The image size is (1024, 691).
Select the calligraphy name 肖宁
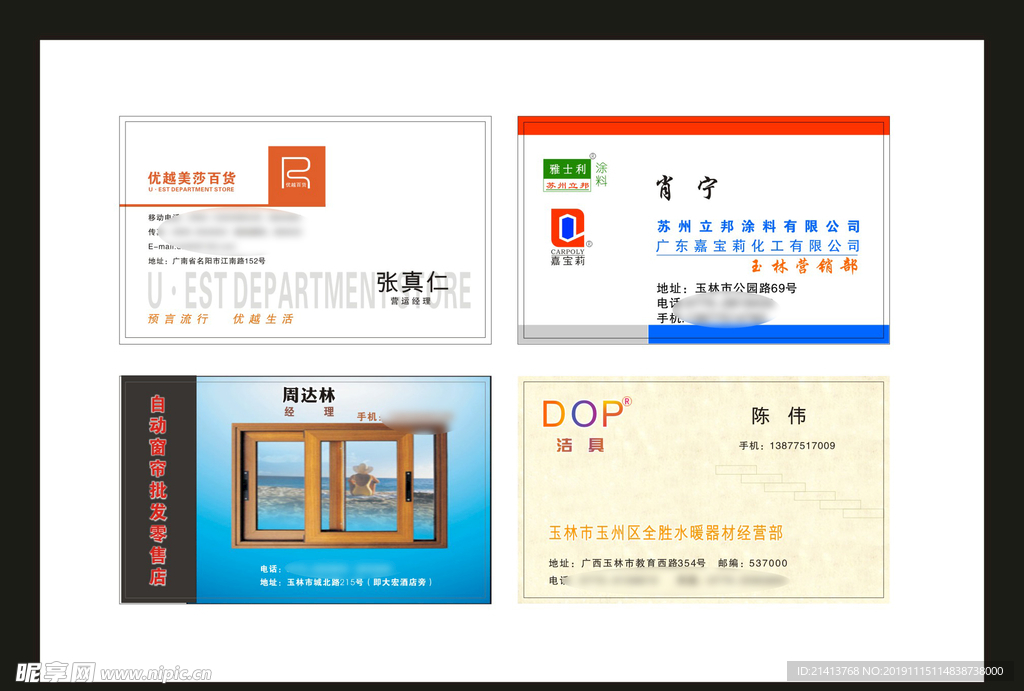(x=686, y=187)
